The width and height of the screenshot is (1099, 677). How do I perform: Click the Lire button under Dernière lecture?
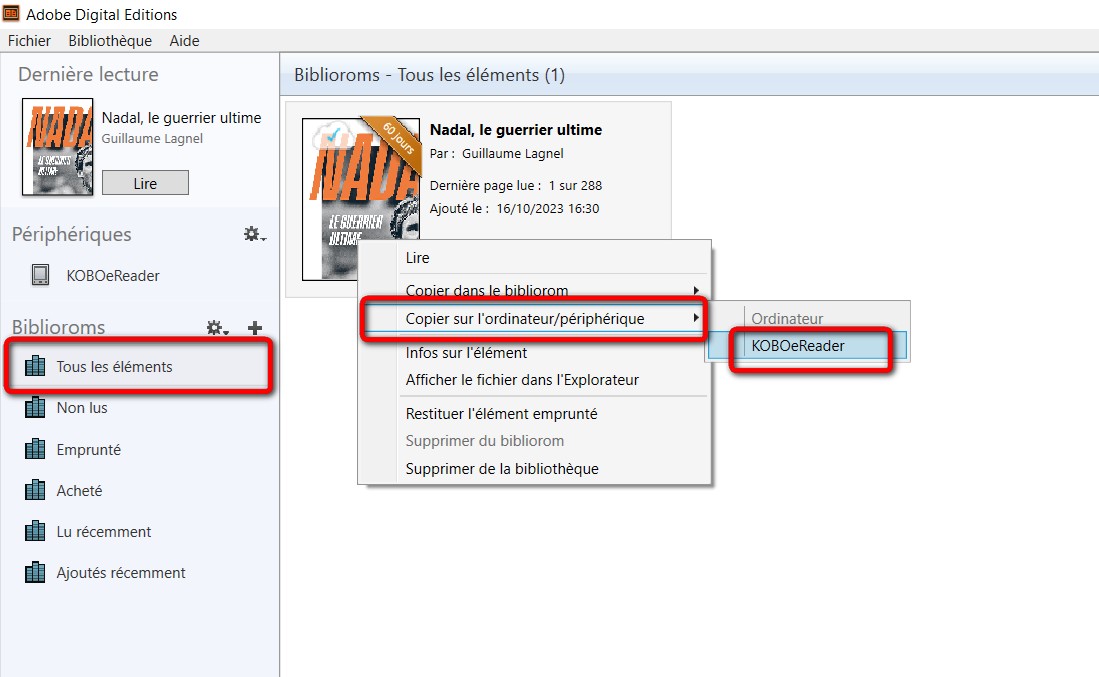145,183
